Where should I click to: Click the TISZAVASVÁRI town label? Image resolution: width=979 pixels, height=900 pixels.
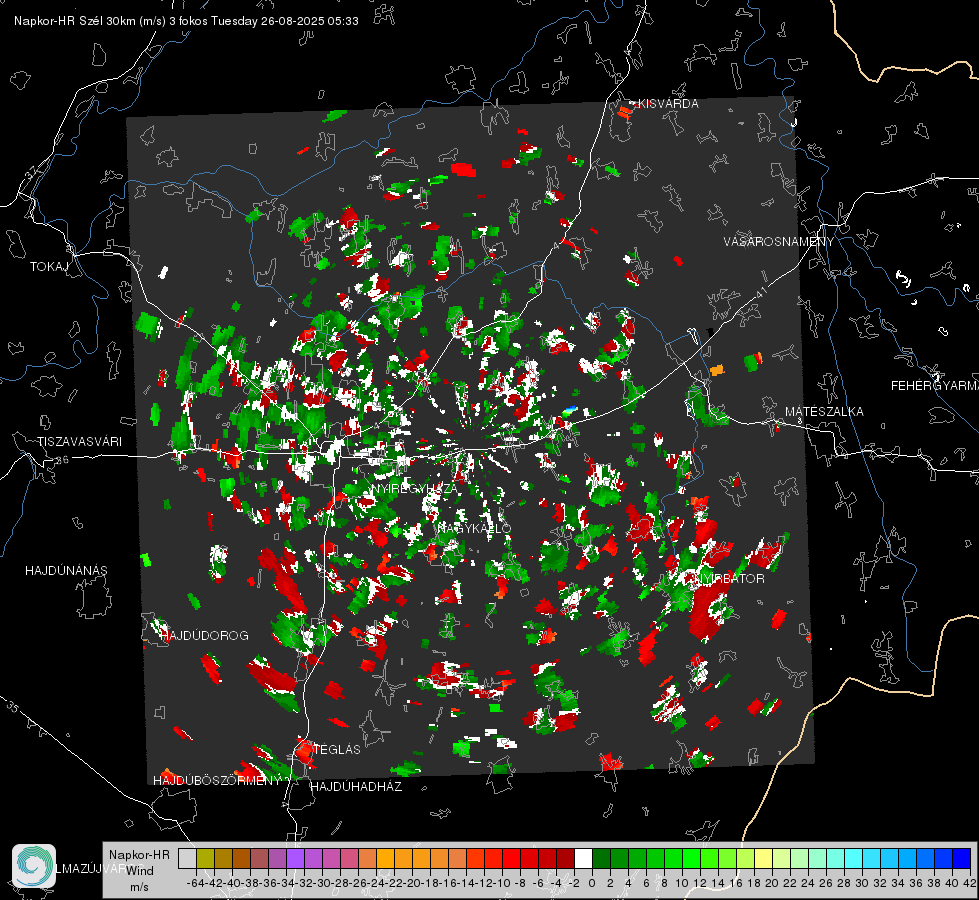[x=79, y=442]
